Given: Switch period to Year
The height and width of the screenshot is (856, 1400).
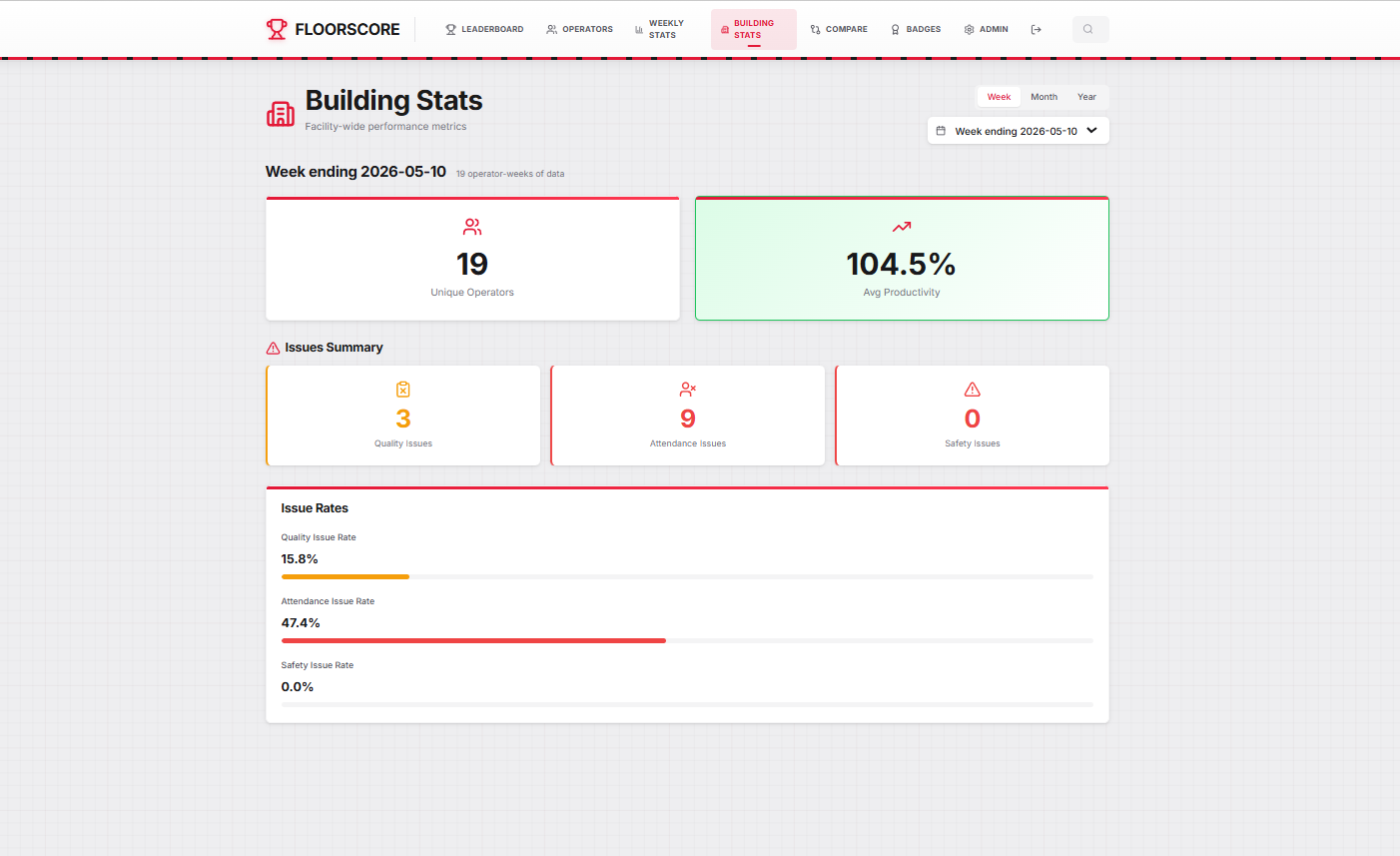Looking at the screenshot, I should [x=1086, y=97].
